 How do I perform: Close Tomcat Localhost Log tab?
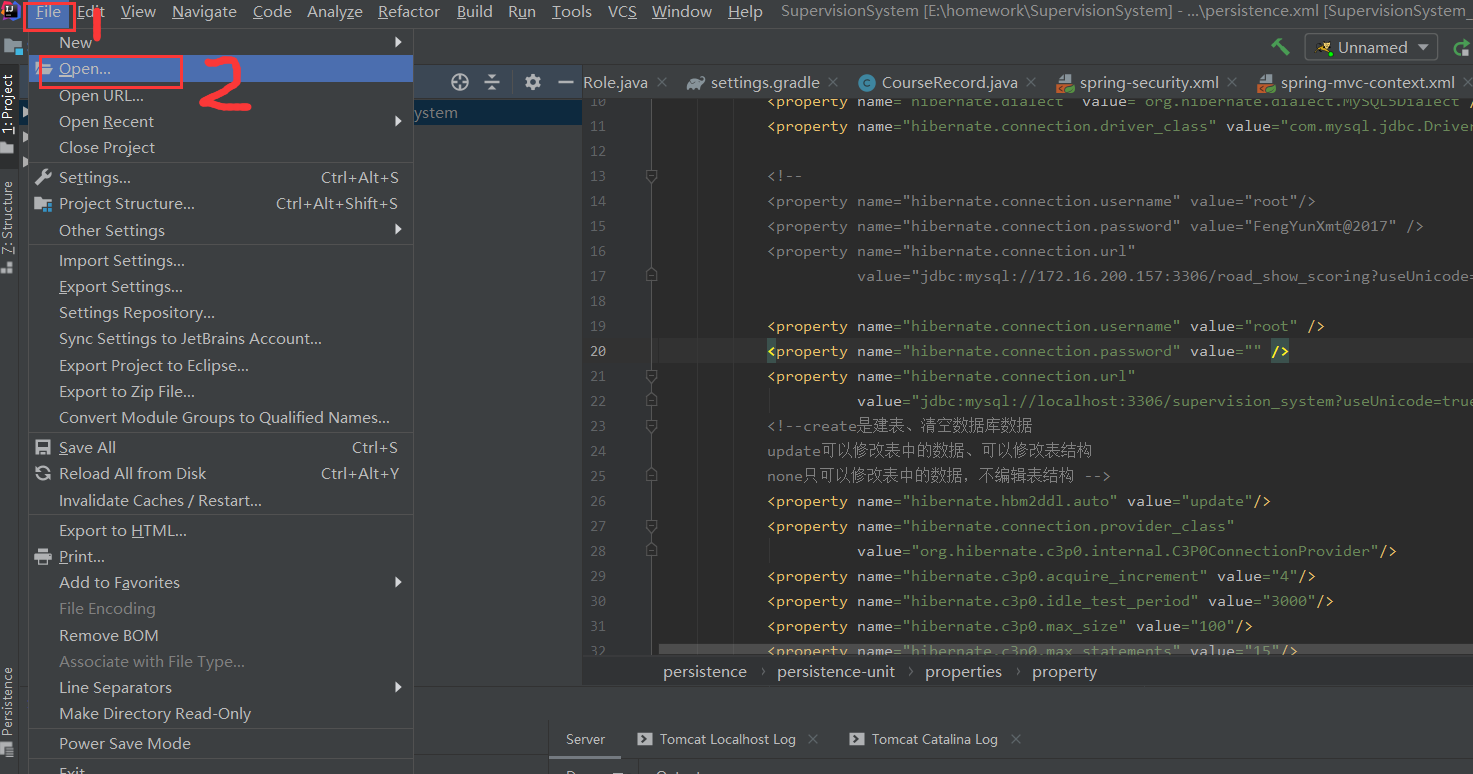(x=813, y=739)
